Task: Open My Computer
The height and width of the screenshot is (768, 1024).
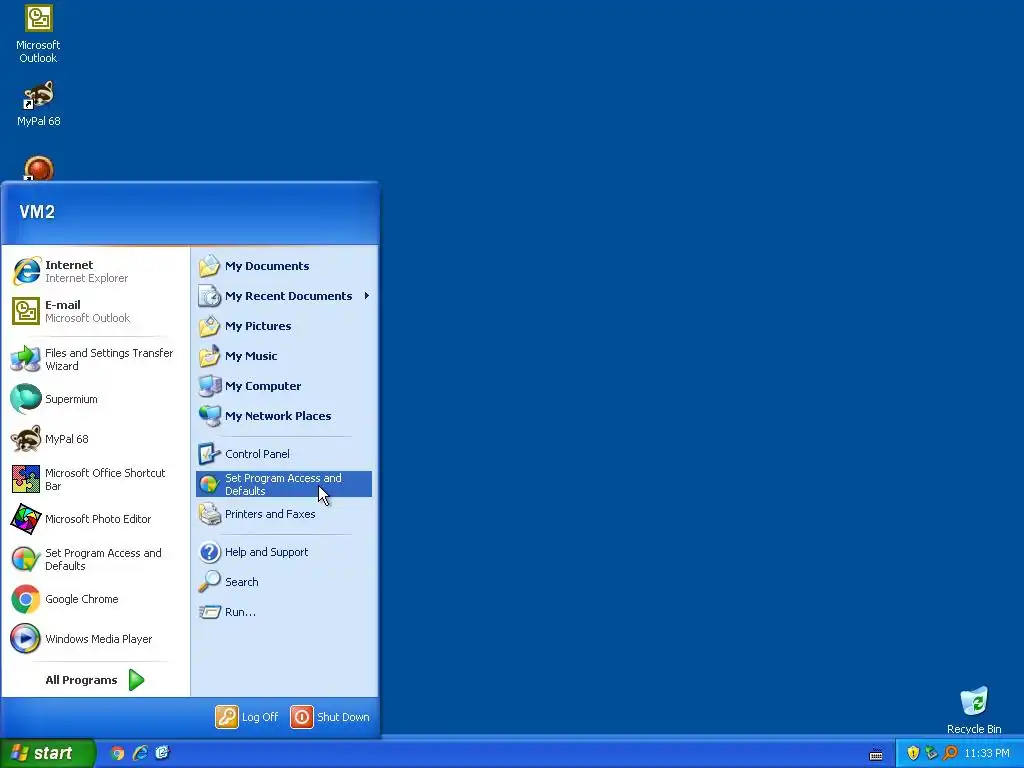Action: [283, 386]
